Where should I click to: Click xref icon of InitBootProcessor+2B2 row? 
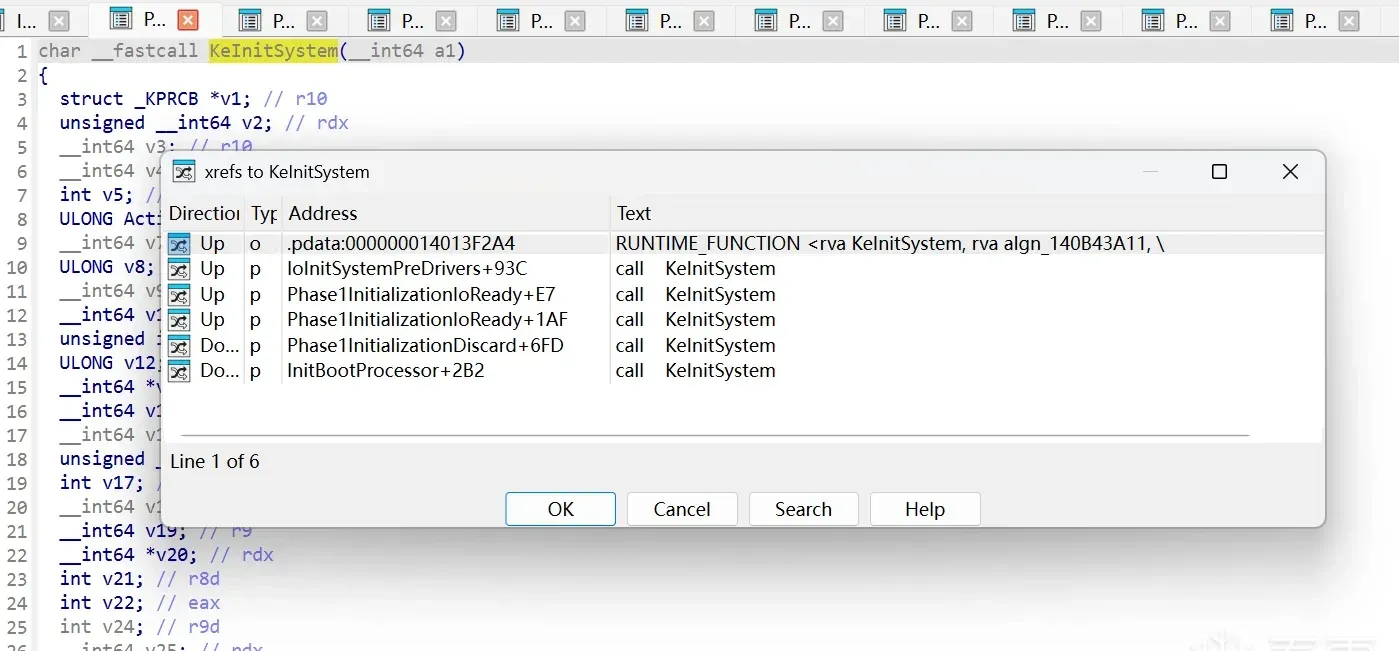pos(179,371)
